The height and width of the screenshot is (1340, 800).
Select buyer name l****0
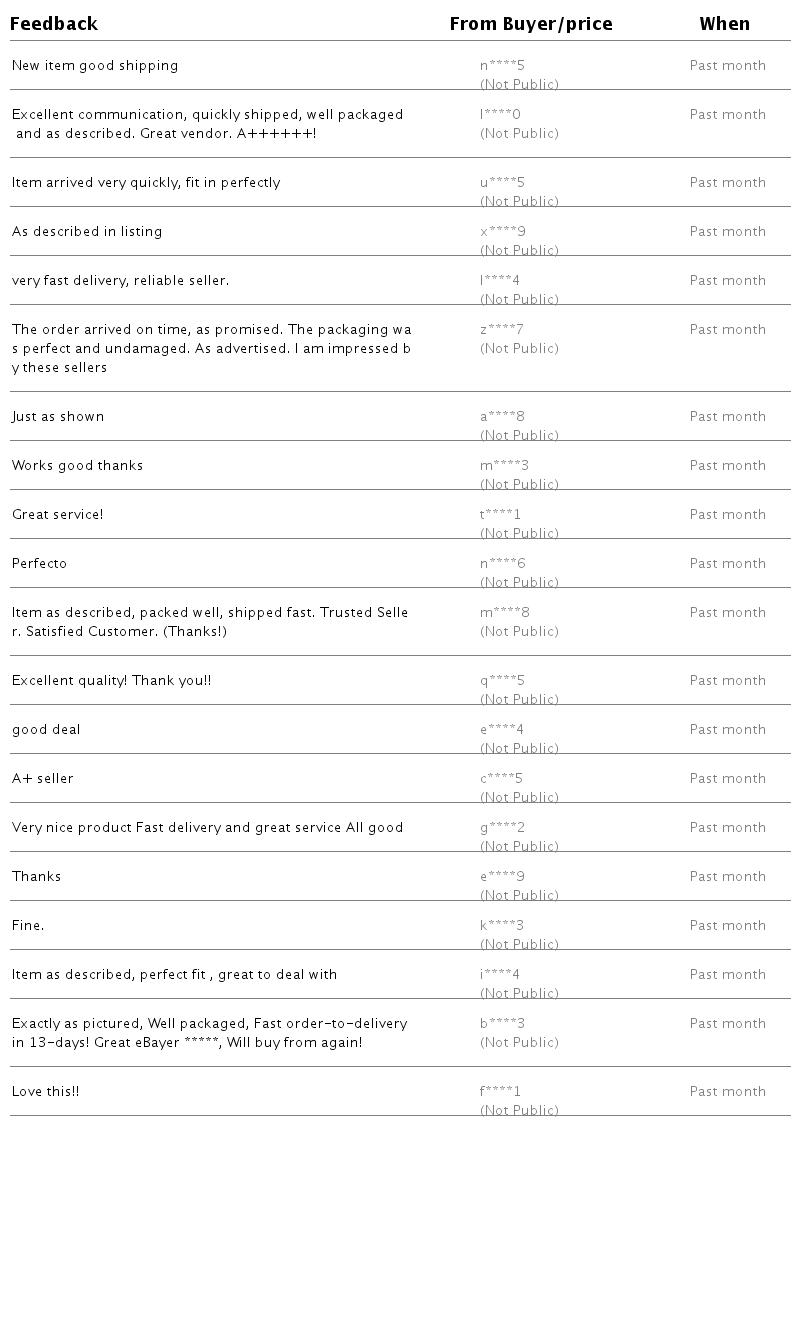500,115
